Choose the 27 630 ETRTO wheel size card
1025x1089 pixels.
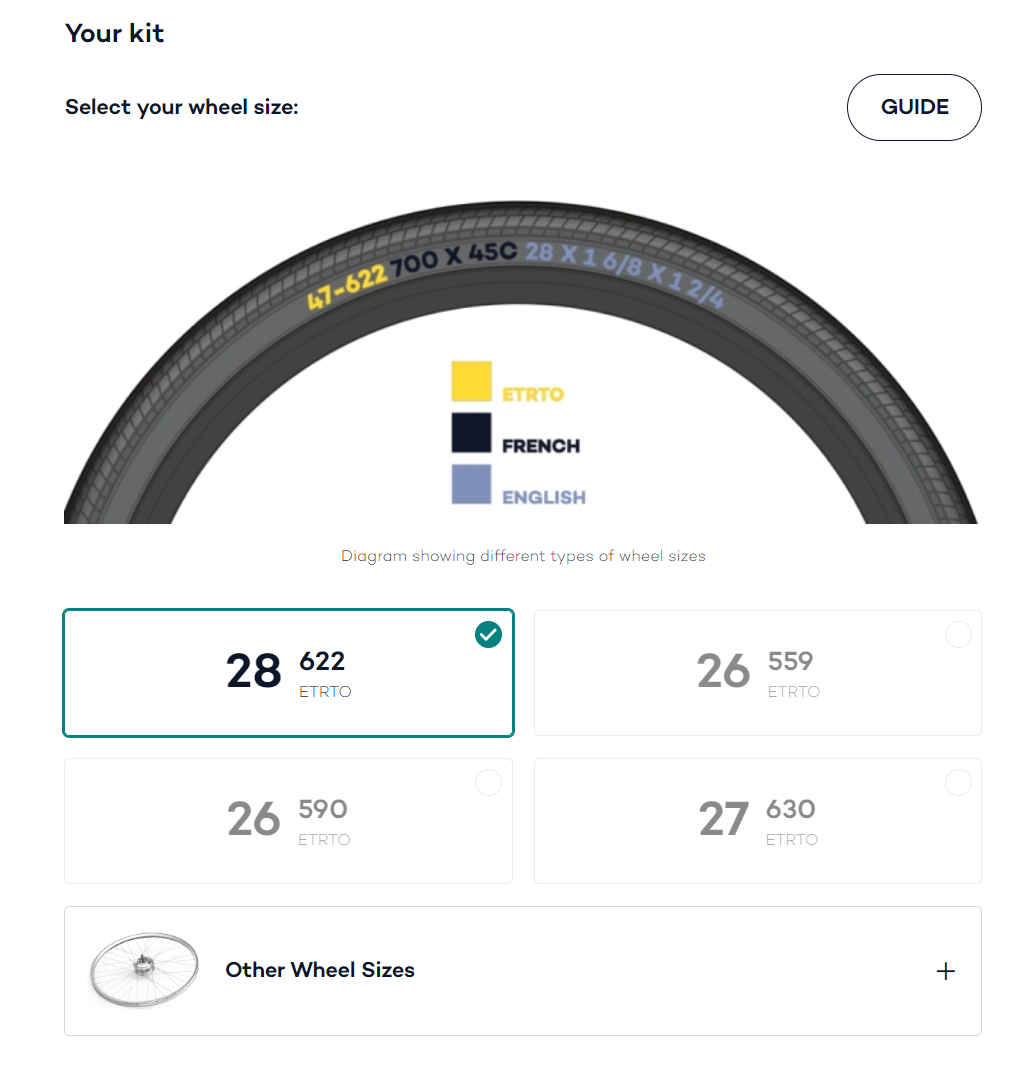coord(757,821)
